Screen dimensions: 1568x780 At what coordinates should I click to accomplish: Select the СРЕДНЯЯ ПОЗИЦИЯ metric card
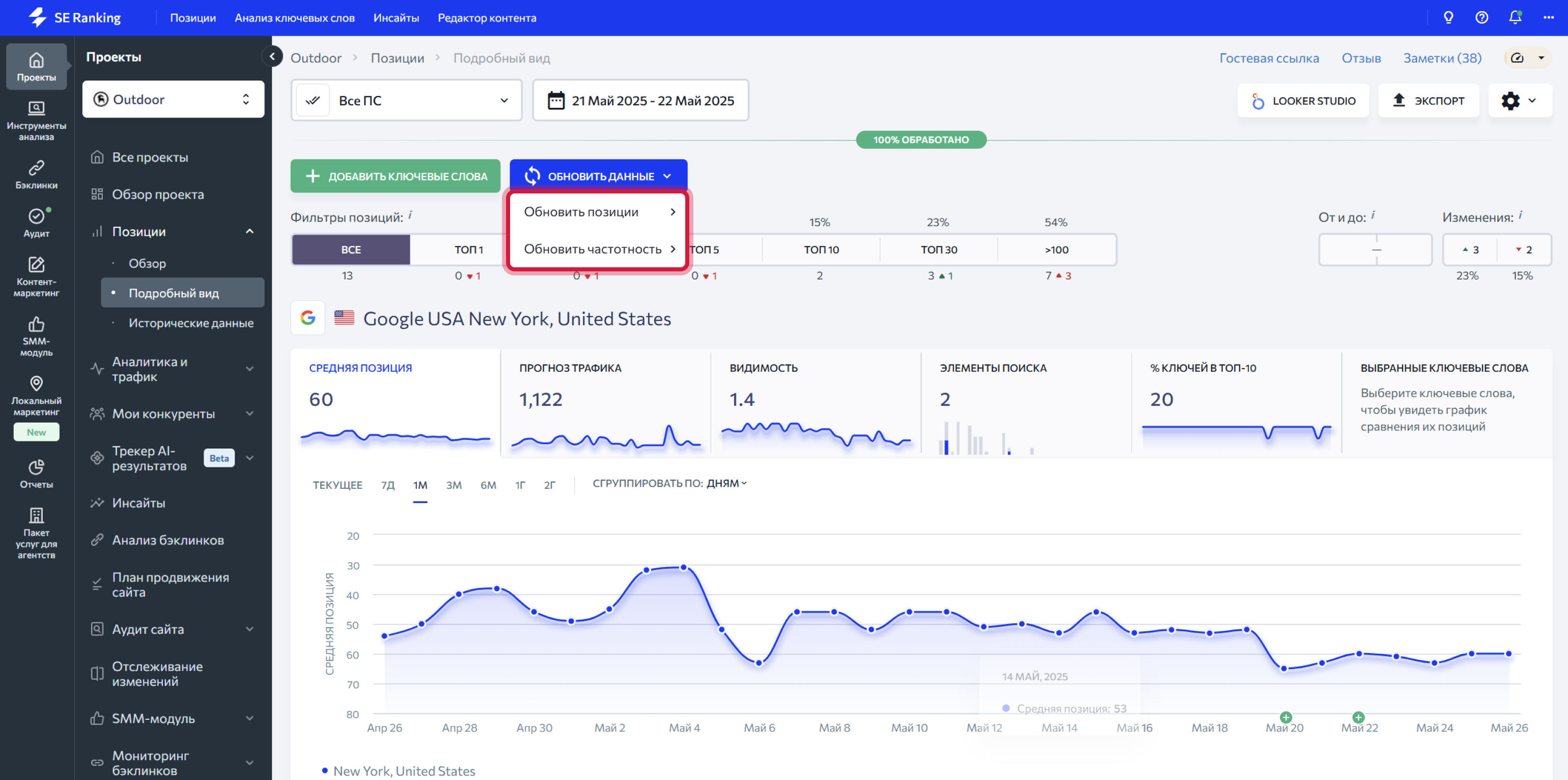(x=395, y=403)
